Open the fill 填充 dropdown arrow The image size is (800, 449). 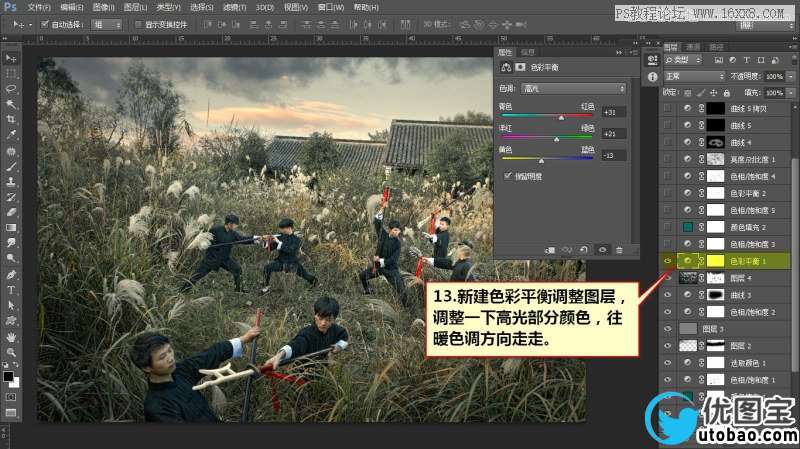coord(790,93)
